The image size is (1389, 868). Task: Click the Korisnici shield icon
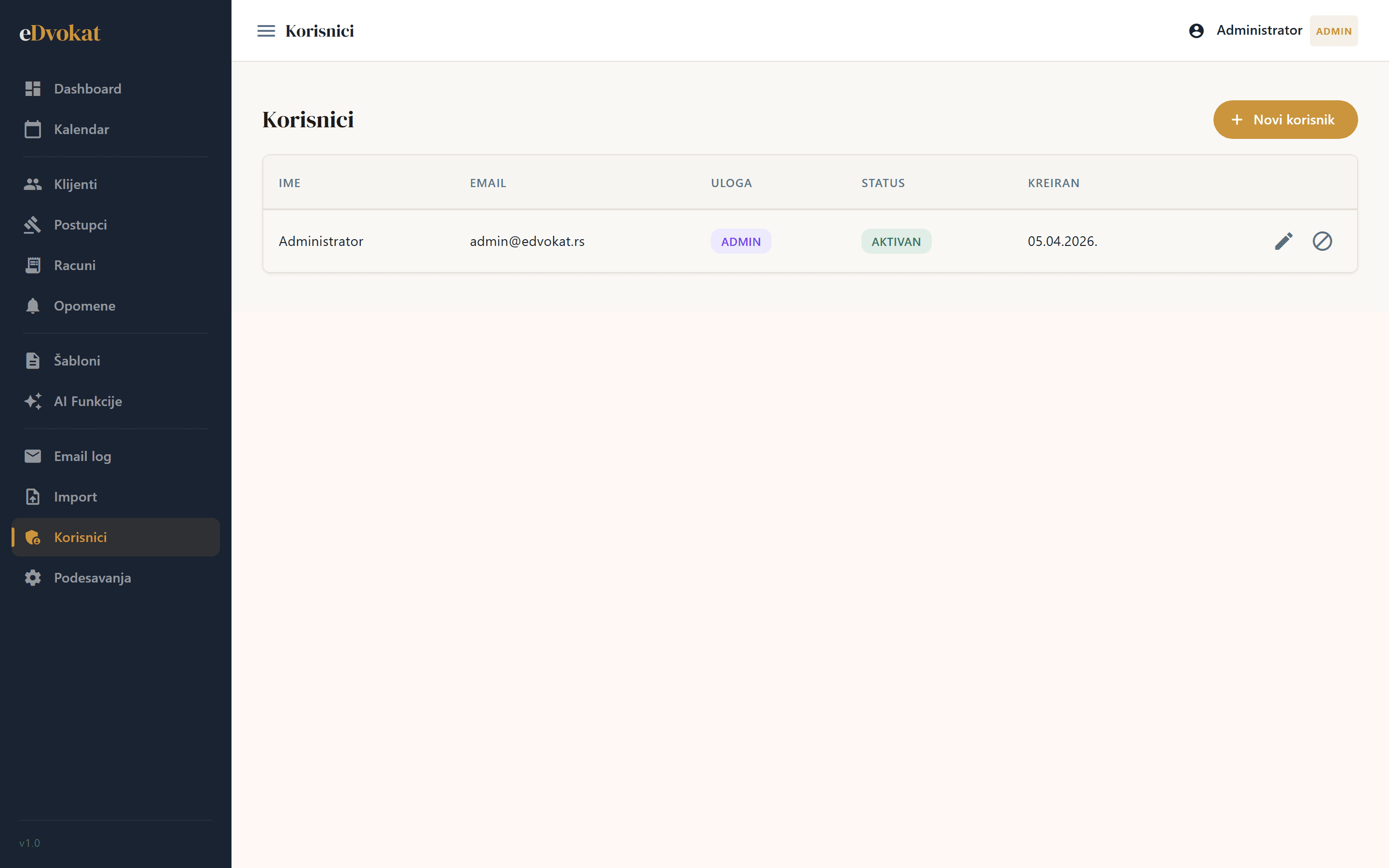pyautogui.click(x=33, y=537)
